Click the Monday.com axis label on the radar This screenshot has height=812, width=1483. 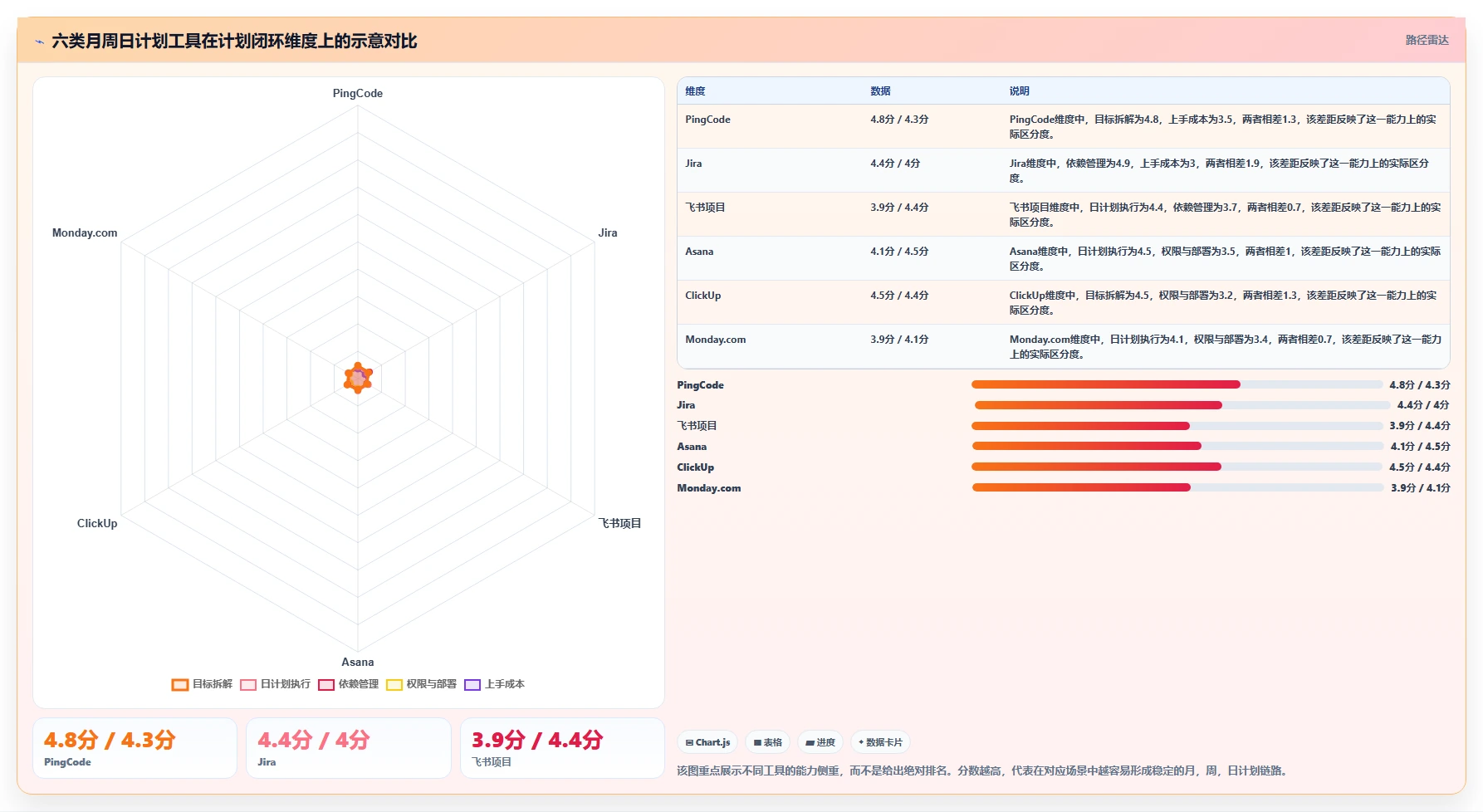(x=85, y=232)
